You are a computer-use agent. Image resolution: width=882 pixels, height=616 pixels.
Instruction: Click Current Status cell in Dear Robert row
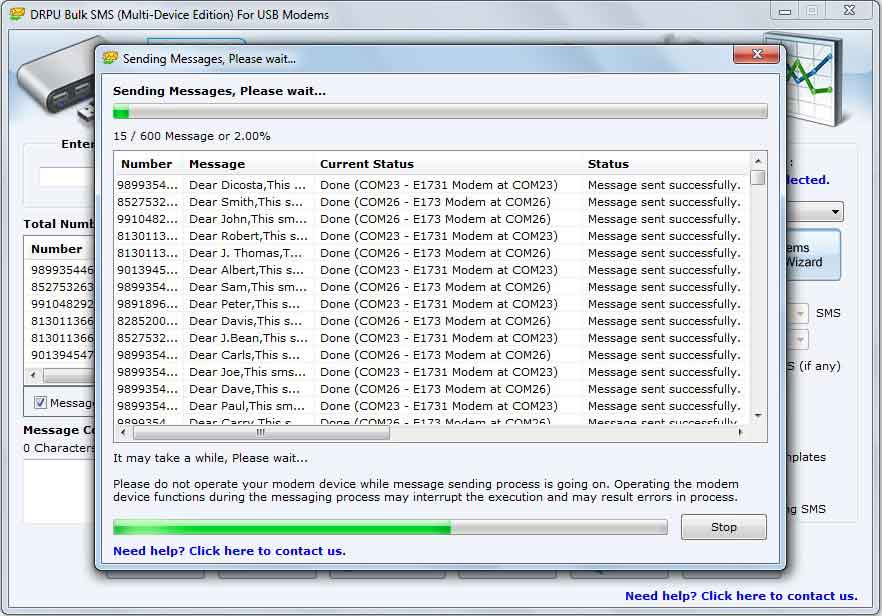(439, 236)
